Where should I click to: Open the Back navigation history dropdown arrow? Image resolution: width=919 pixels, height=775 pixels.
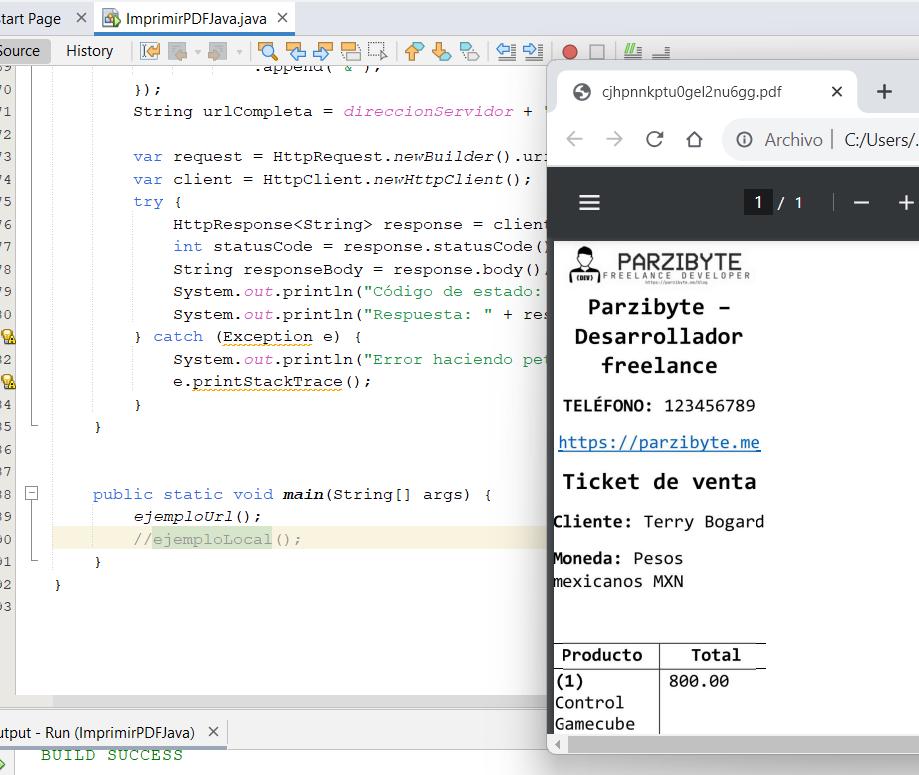tap(198, 52)
